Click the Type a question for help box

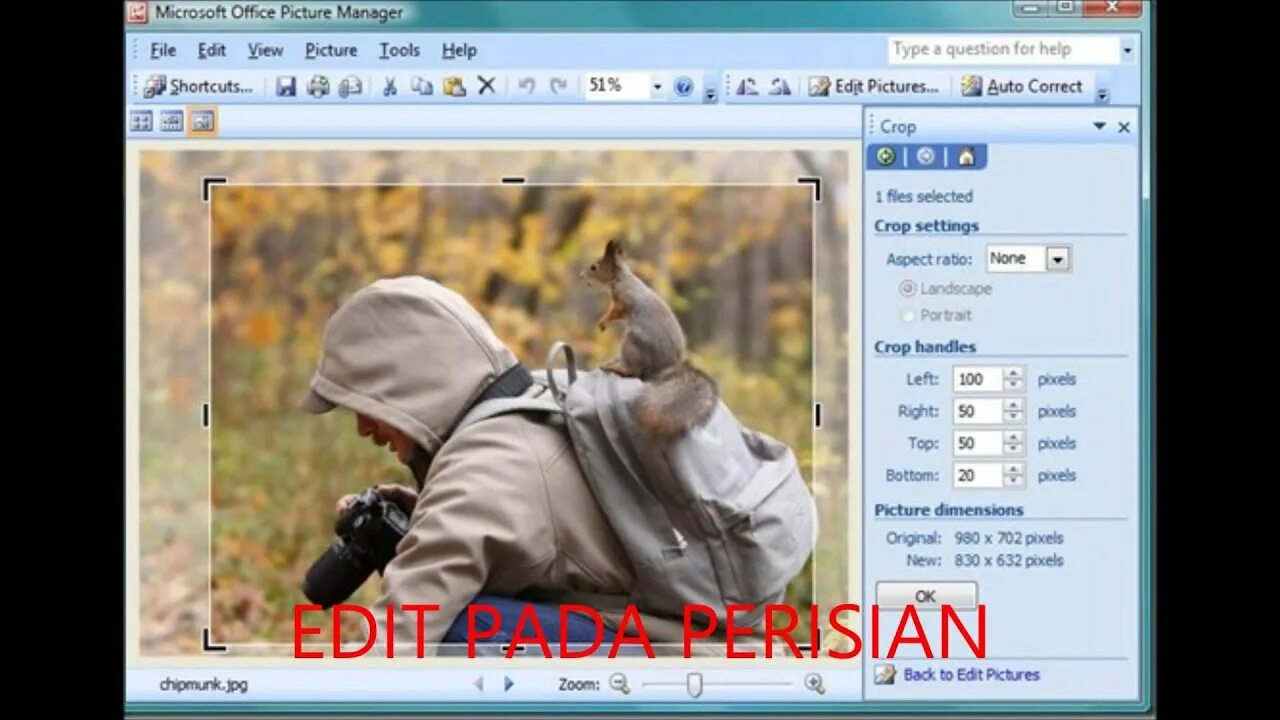[1003, 50]
